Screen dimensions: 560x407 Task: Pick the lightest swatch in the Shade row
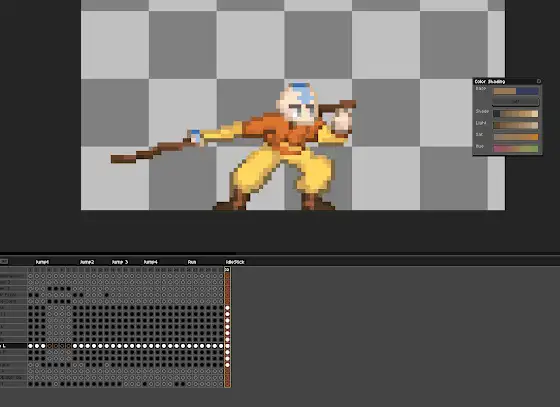pos(535,114)
